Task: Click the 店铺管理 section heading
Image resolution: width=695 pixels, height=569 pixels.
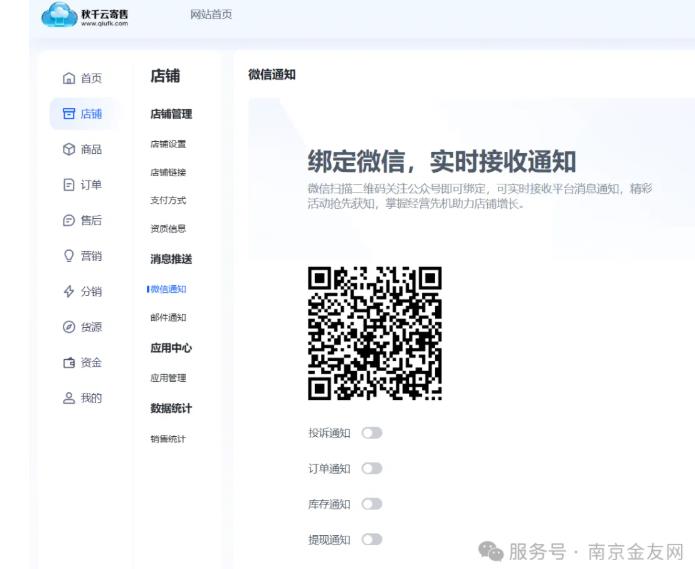Action: coord(171,114)
